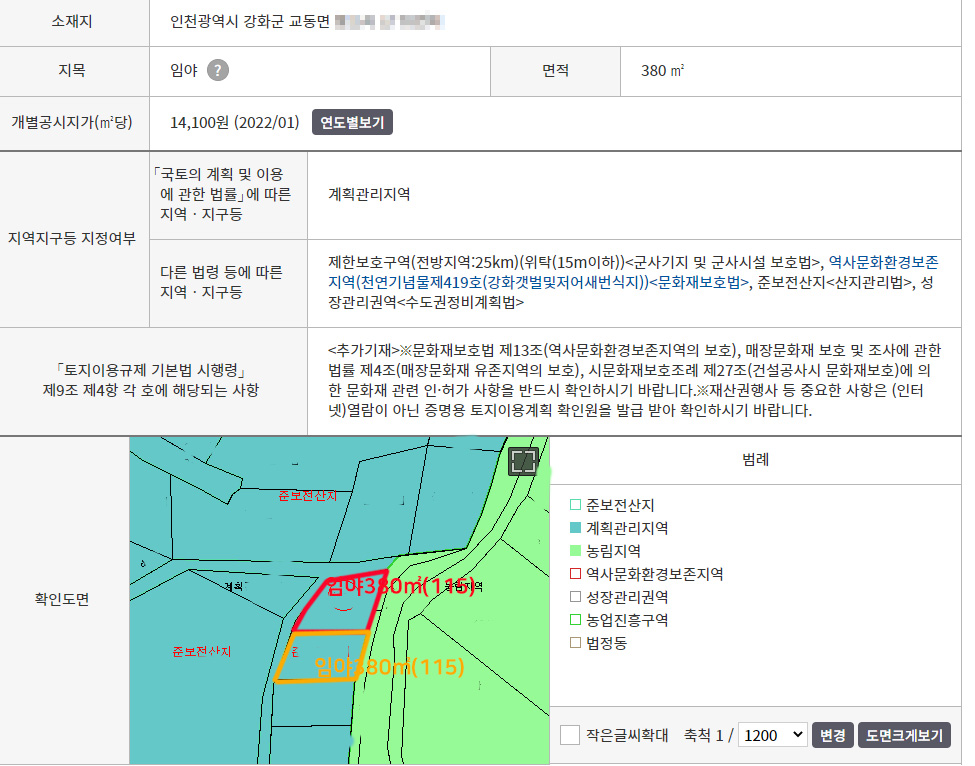The width and height of the screenshot is (975, 766).
Task: Click the 성장관리권역 legend box icon
Action: coord(575,597)
